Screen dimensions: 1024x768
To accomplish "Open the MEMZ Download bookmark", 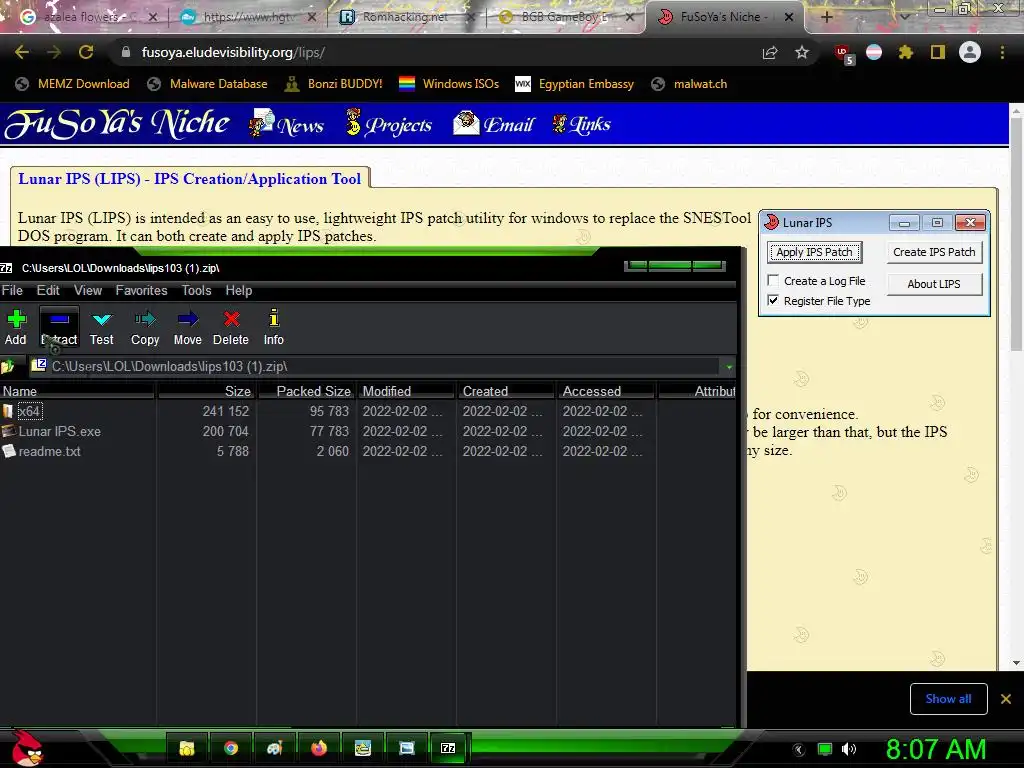I will [x=72, y=84].
